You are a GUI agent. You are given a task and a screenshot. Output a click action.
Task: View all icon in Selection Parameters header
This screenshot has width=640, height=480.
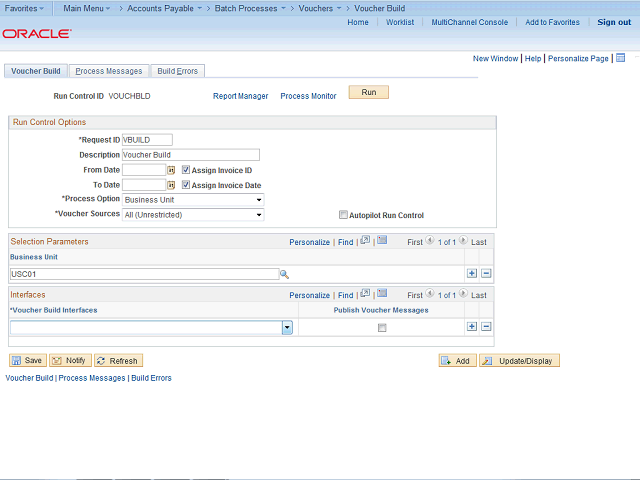365,240
